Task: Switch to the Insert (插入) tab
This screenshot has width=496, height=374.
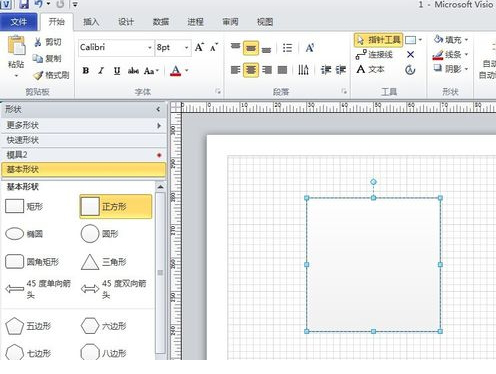Action: (x=91, y=22)
